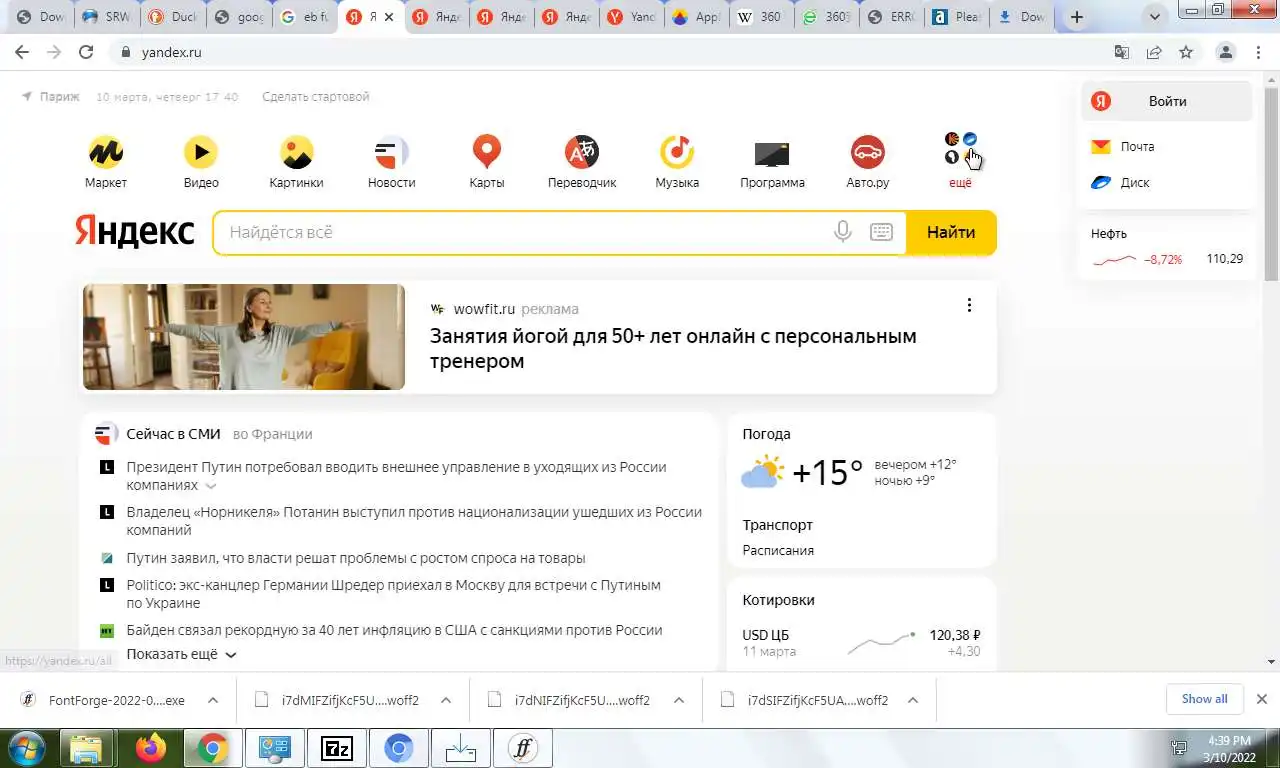Open FontForge from the taskbar

coord(522,748)
